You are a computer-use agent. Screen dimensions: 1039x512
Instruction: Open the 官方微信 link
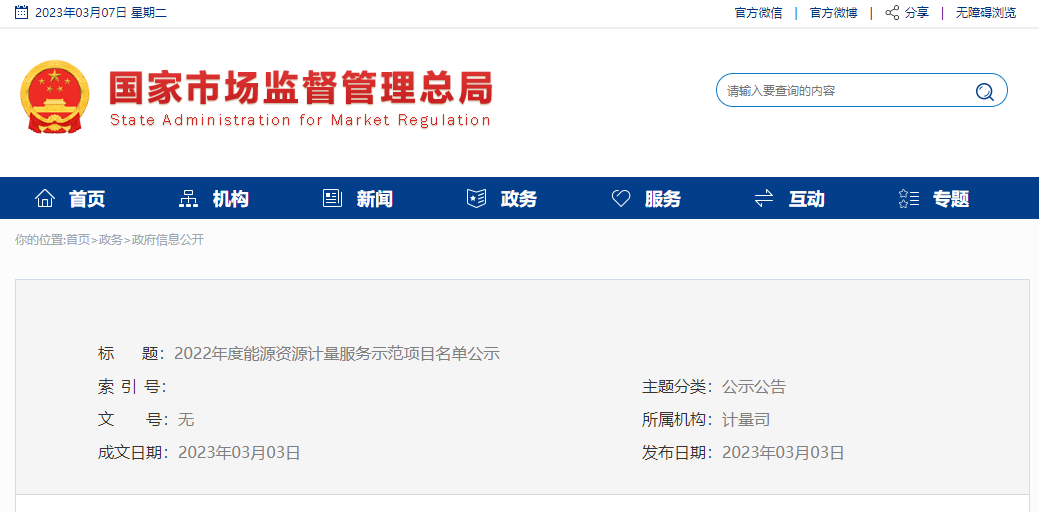(x=758, y=13)
